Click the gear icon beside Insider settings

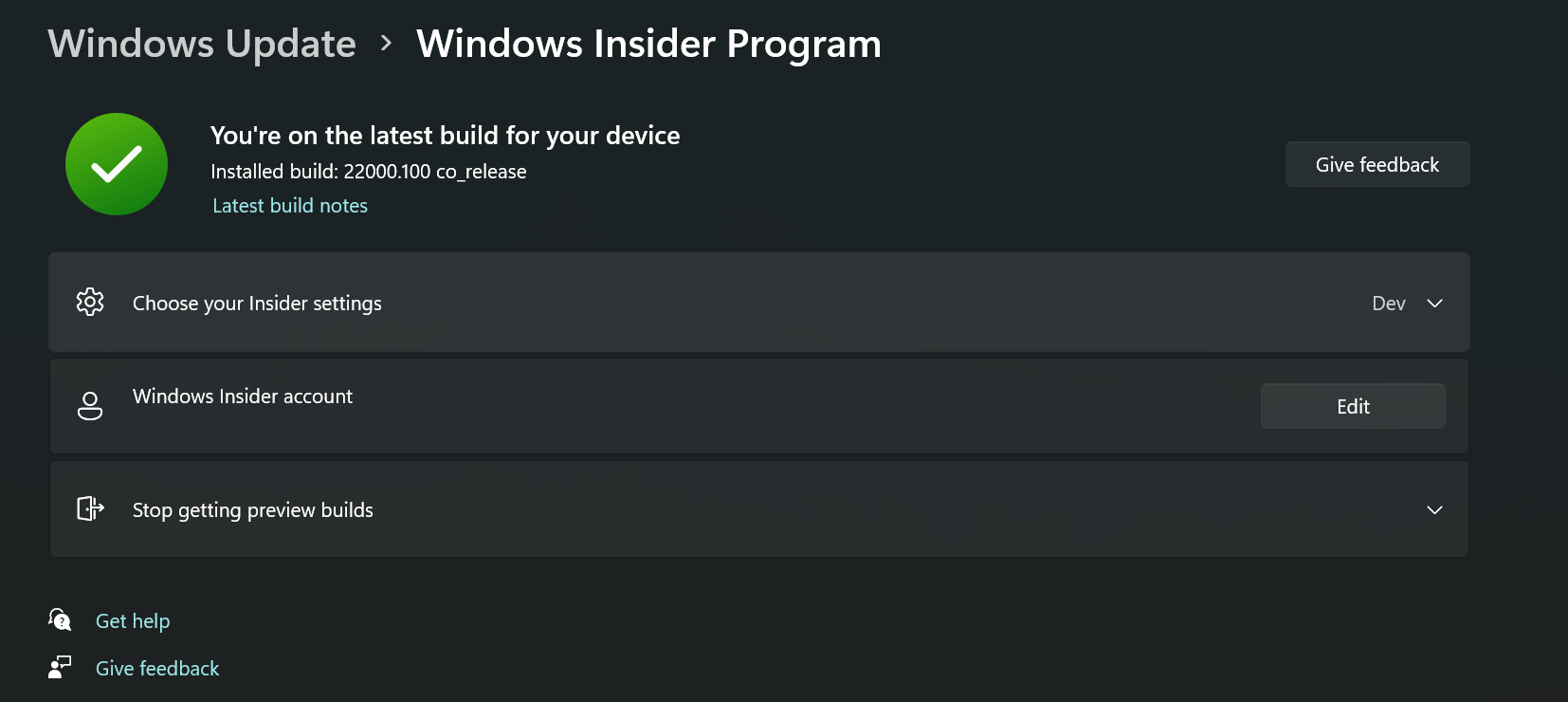tap(90, 302)
